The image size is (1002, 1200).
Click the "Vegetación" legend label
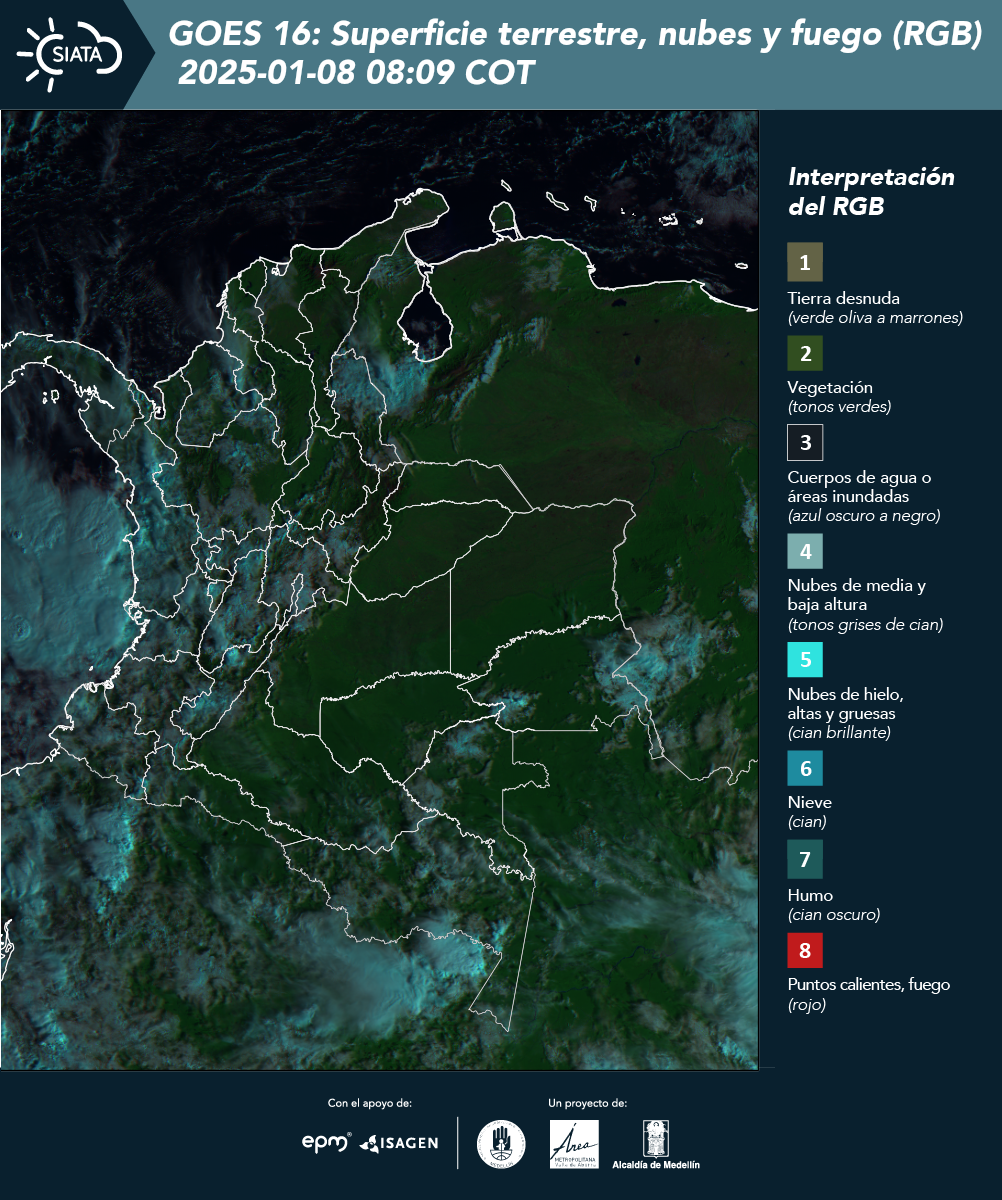pyautogui.click(x=830, y=388)
